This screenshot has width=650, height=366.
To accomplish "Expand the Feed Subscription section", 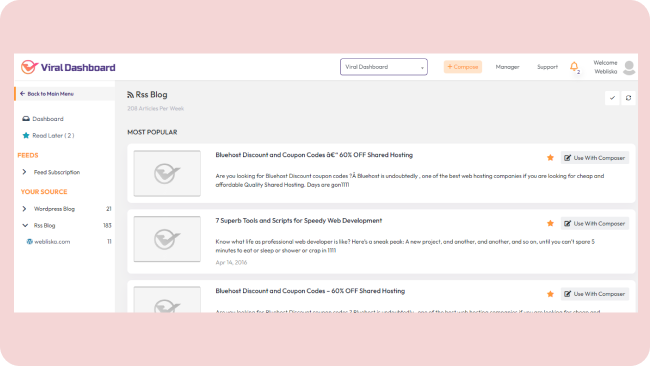I will (x=24, y=172).
